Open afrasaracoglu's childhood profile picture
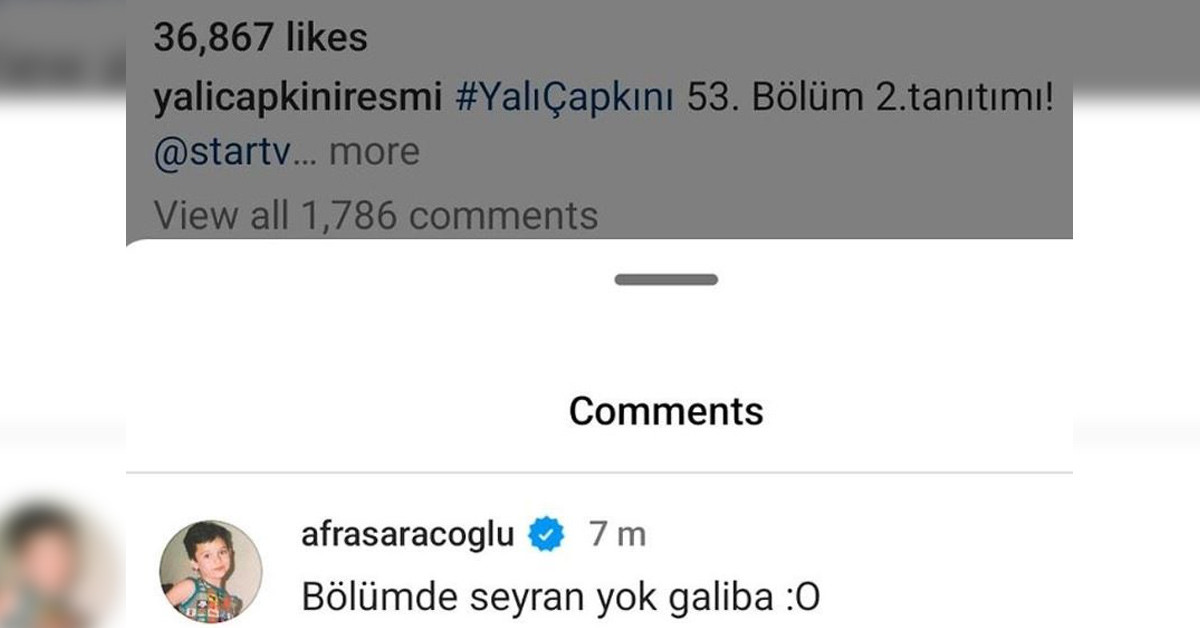Viewport: 1200px width, 628px height. 211,569
